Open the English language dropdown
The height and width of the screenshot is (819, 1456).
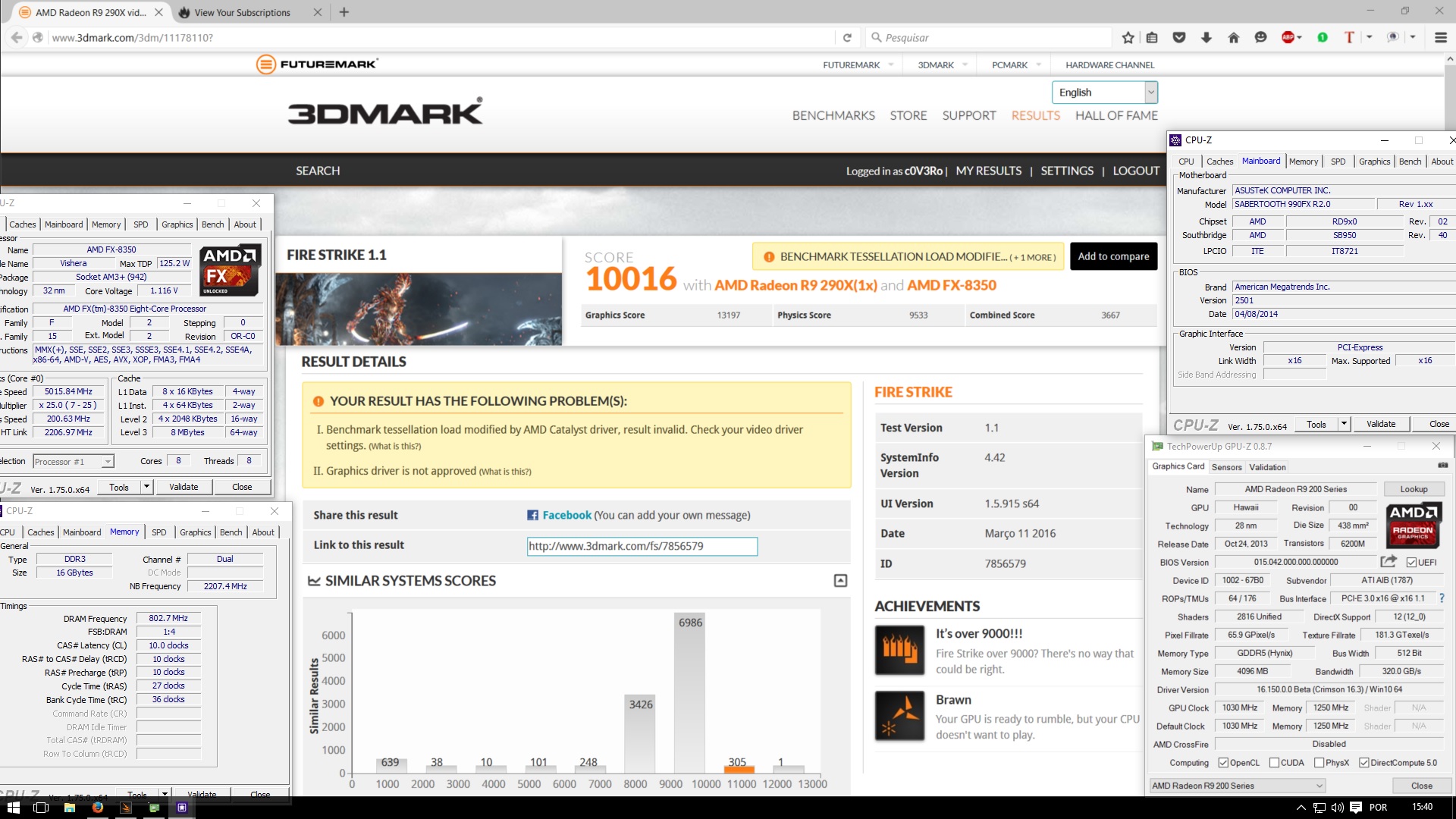pyautogui.click(x=1105, y=93)
